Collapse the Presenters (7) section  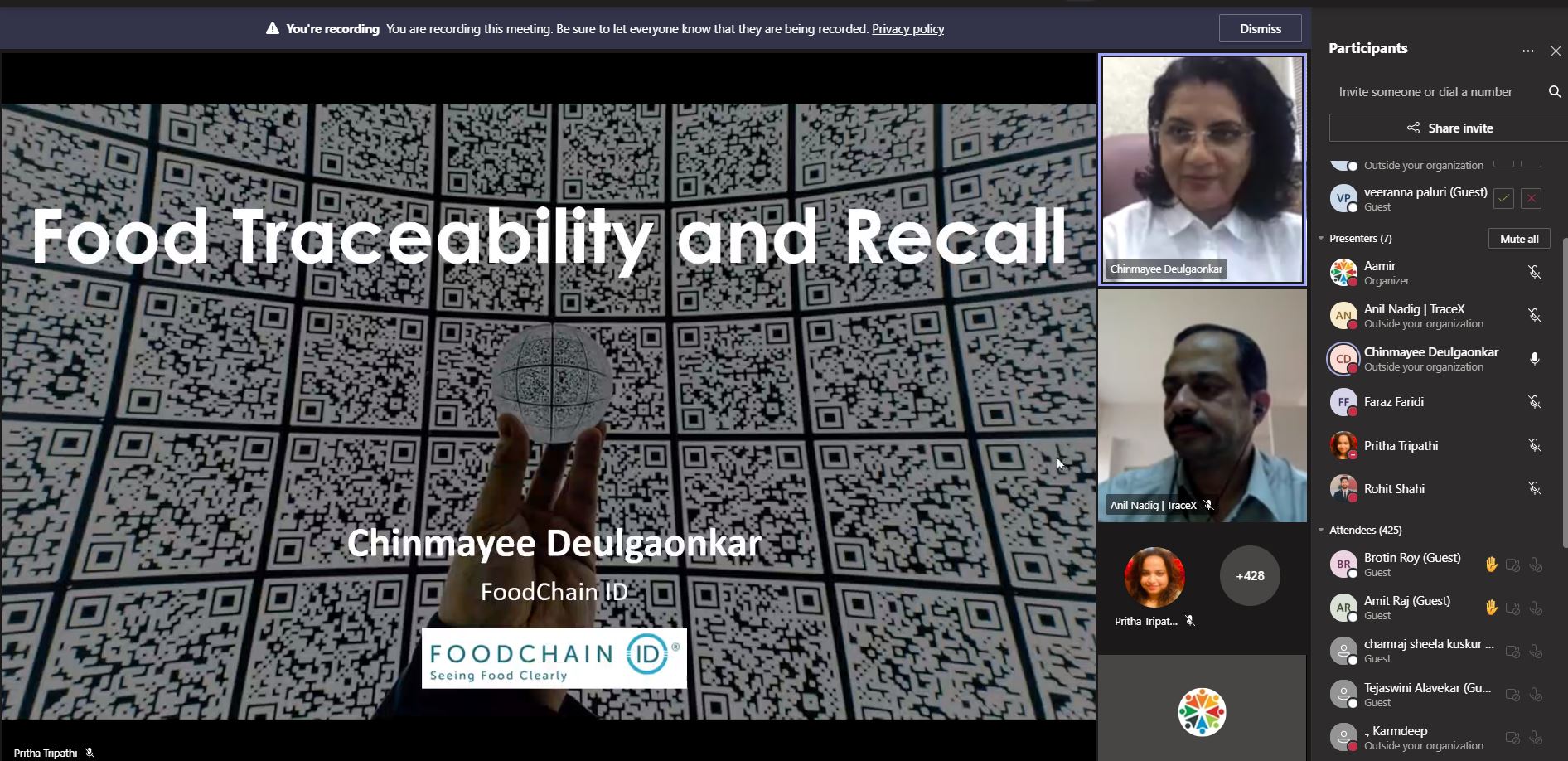tap(1321, 239)
